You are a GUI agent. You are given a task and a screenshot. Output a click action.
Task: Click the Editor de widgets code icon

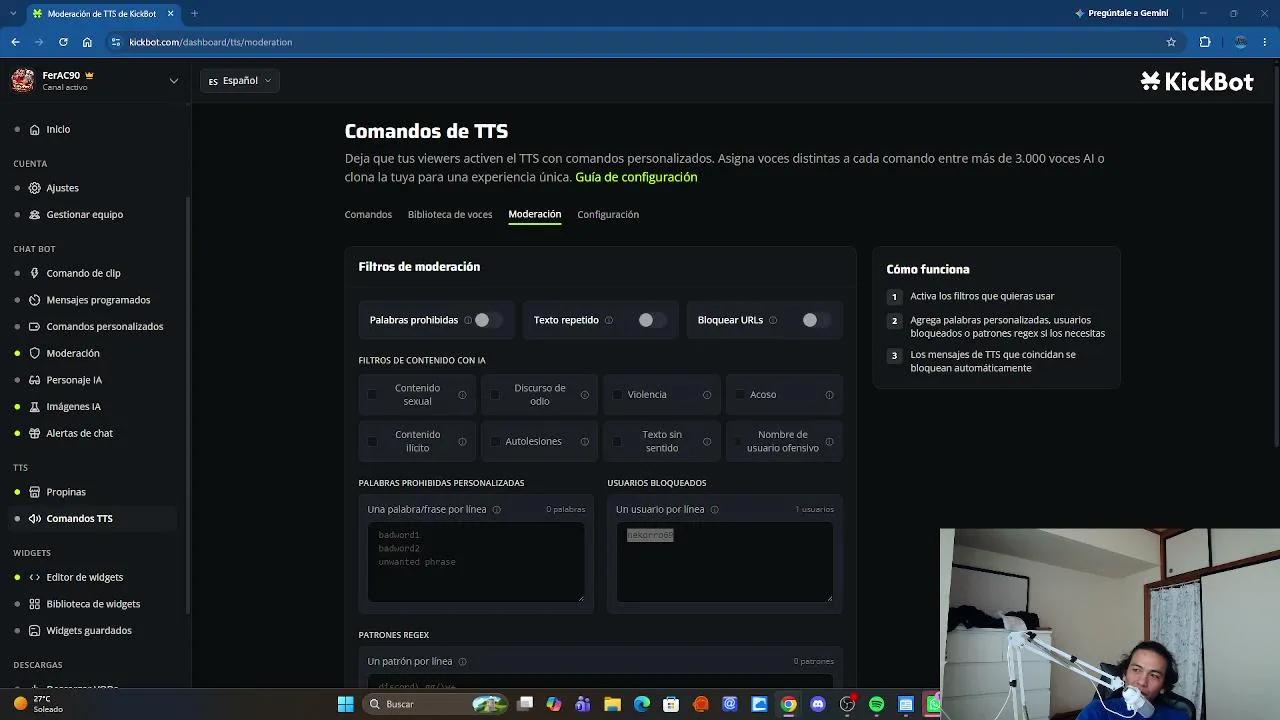click(x=35, y=577)
